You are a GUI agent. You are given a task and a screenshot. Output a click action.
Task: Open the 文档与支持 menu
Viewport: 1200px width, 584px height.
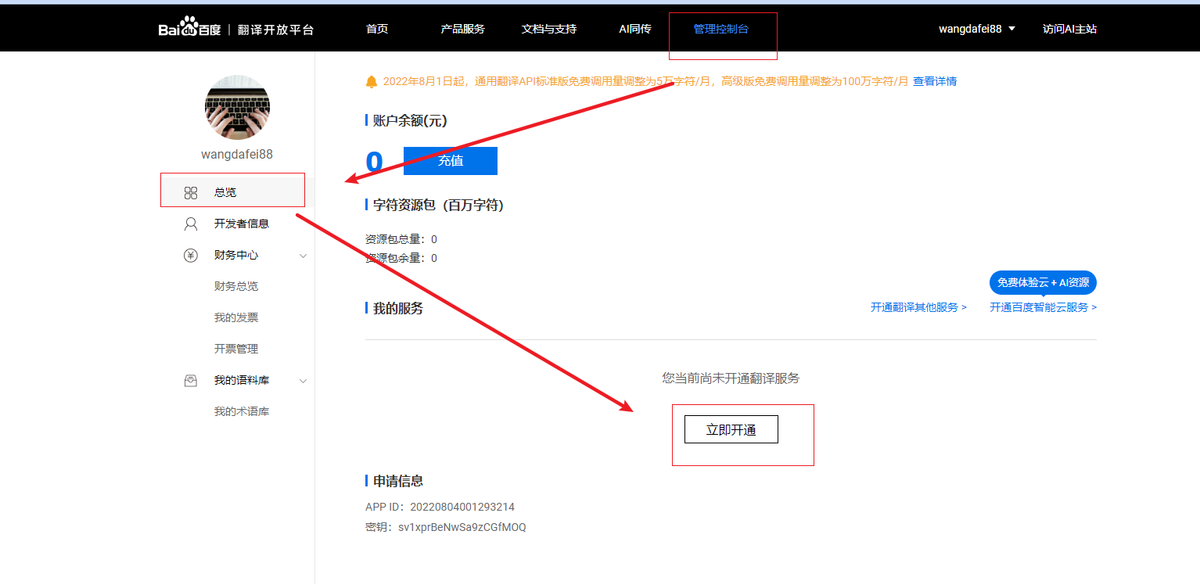(549, 29)
